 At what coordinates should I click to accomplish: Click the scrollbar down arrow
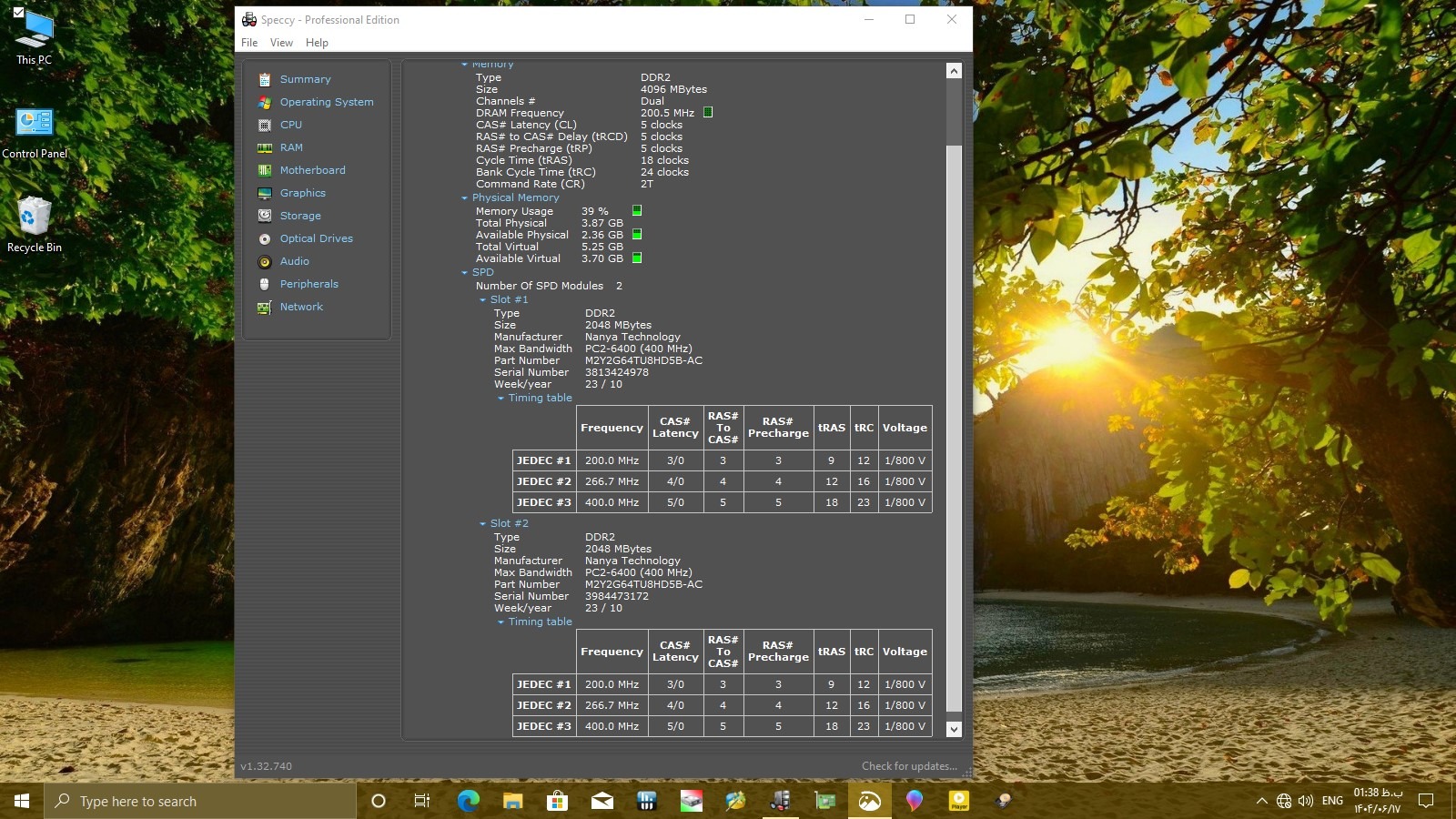[954, 729]
